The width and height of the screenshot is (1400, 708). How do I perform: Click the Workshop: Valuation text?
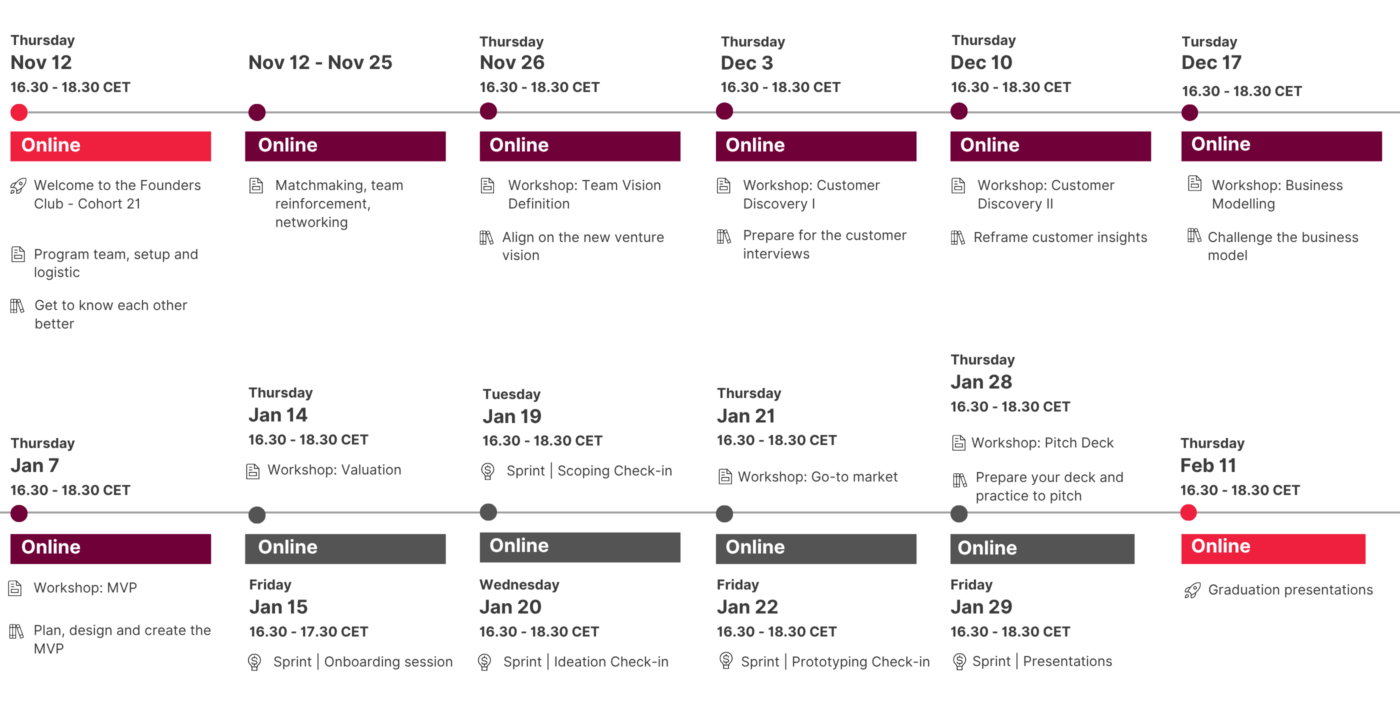coord(334,470)
